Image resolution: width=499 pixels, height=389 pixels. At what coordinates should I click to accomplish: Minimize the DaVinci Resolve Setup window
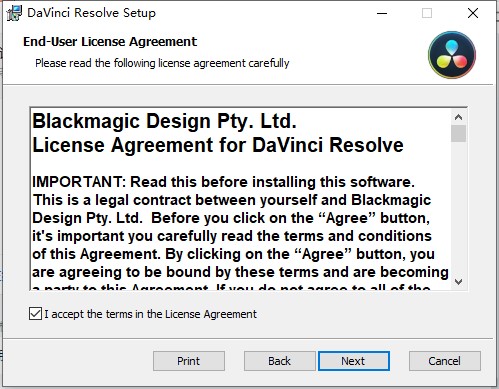(x=382, y=13)
